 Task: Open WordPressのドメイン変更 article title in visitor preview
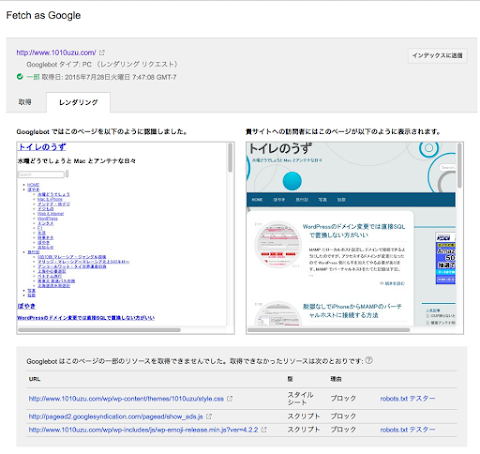click(354, 231)
